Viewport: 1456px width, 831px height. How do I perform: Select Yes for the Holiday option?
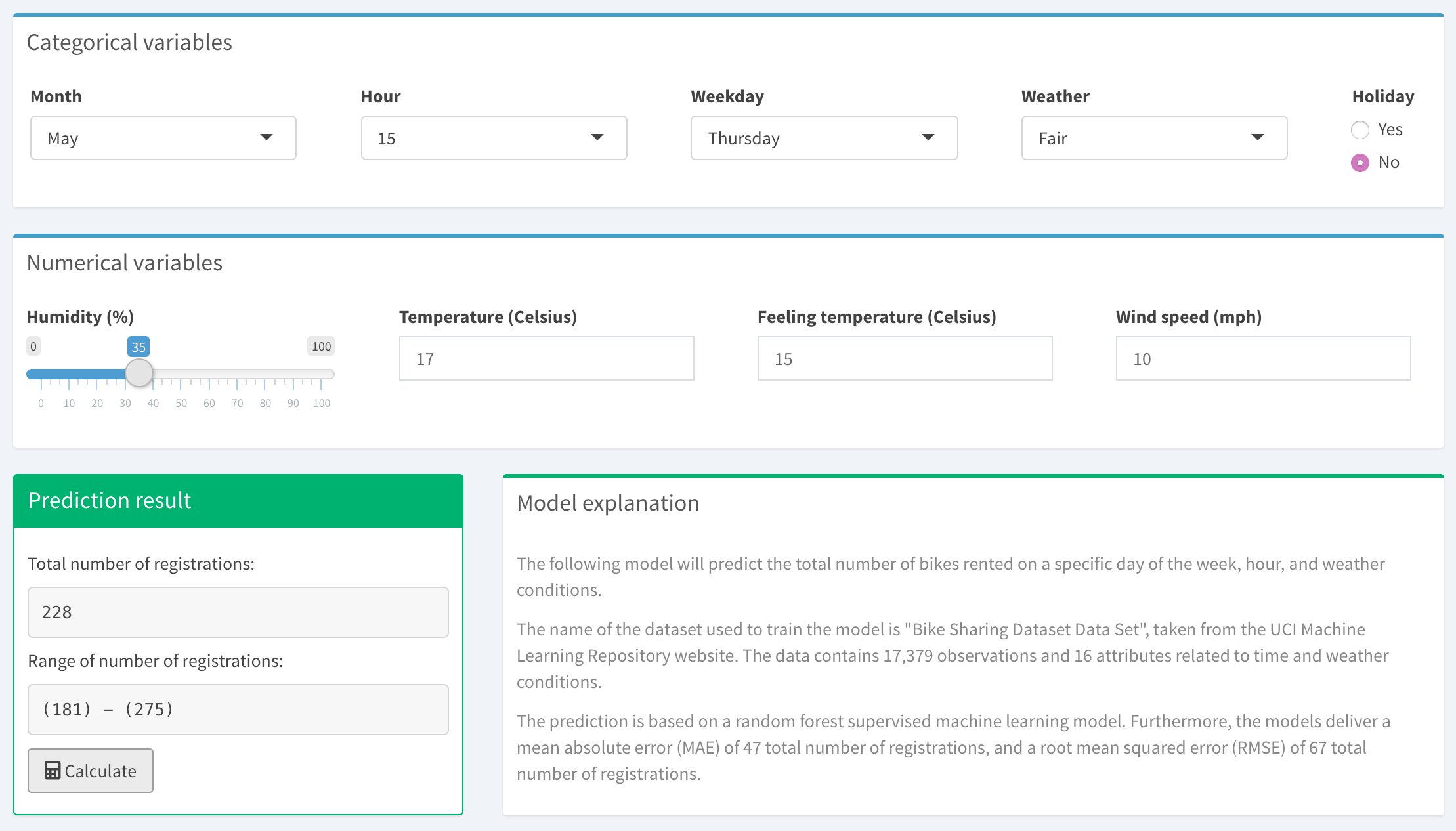point(1360,130)
